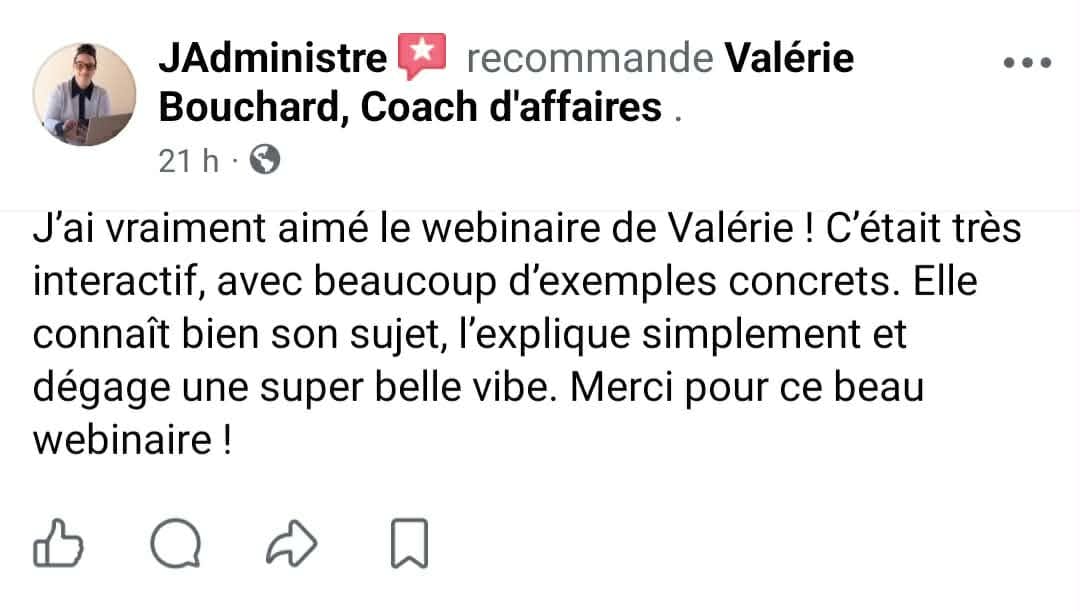Open JAdministre's profile picture
The height and width of the screenshot is (611, 1080).
pyautogui.click(x=84, y=94)
